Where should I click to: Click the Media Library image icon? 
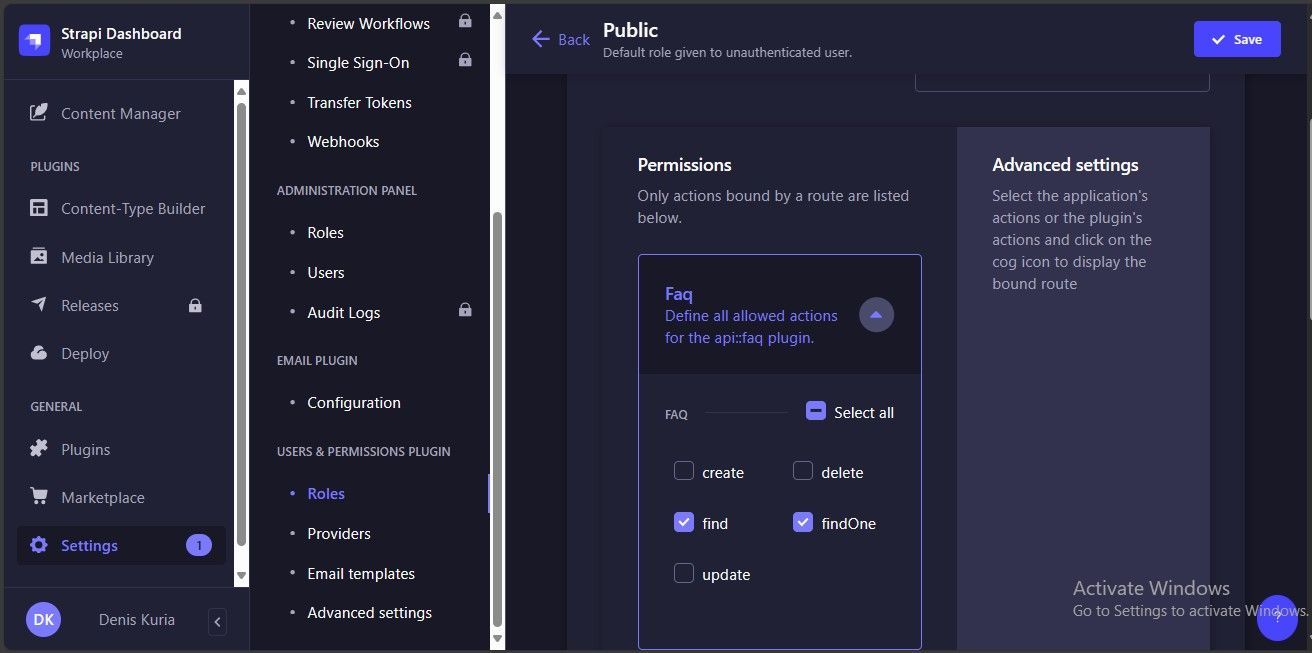point(39,256)
